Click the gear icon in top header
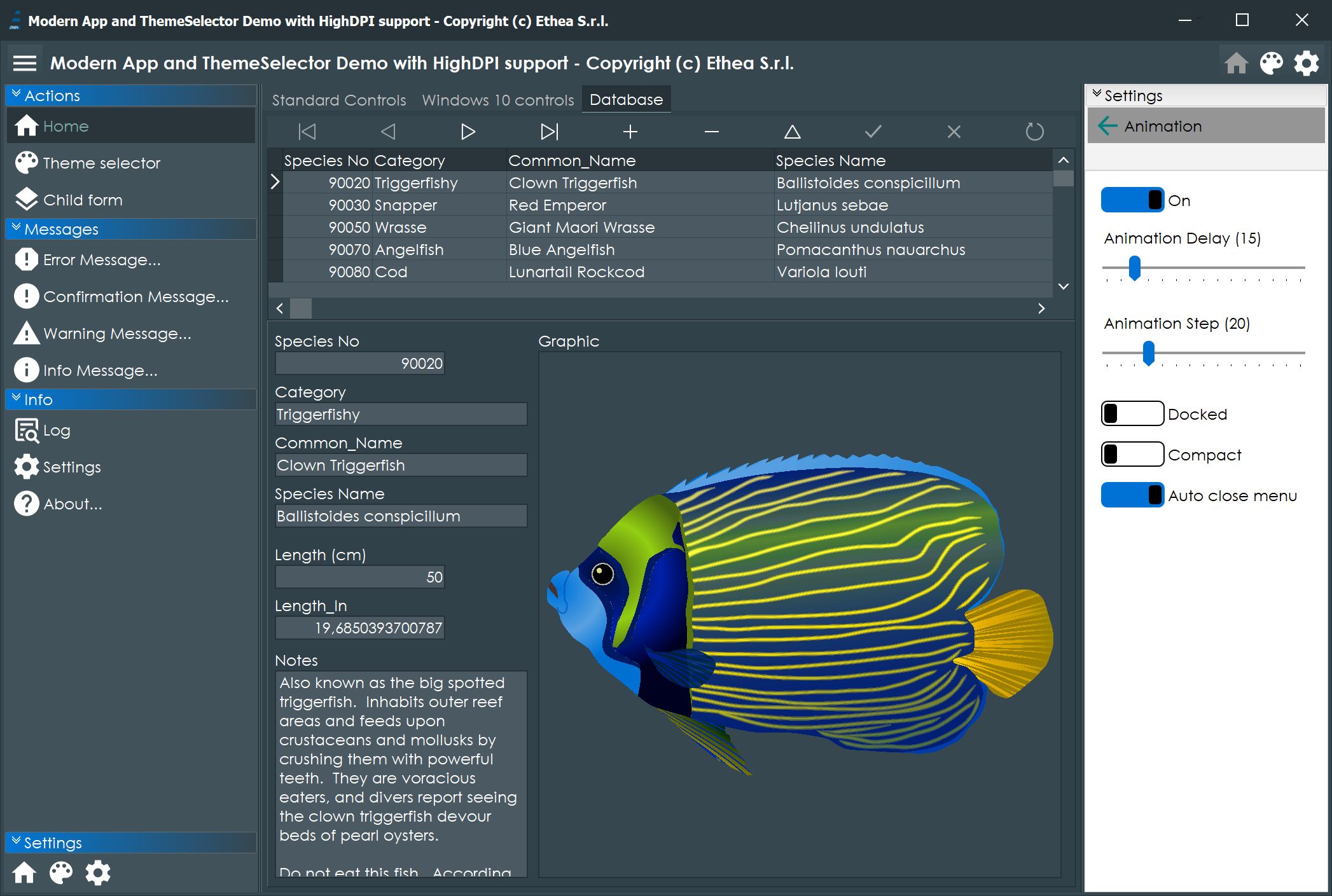The height and width of the screenshot is (896, 1332). pos(1307,63)
